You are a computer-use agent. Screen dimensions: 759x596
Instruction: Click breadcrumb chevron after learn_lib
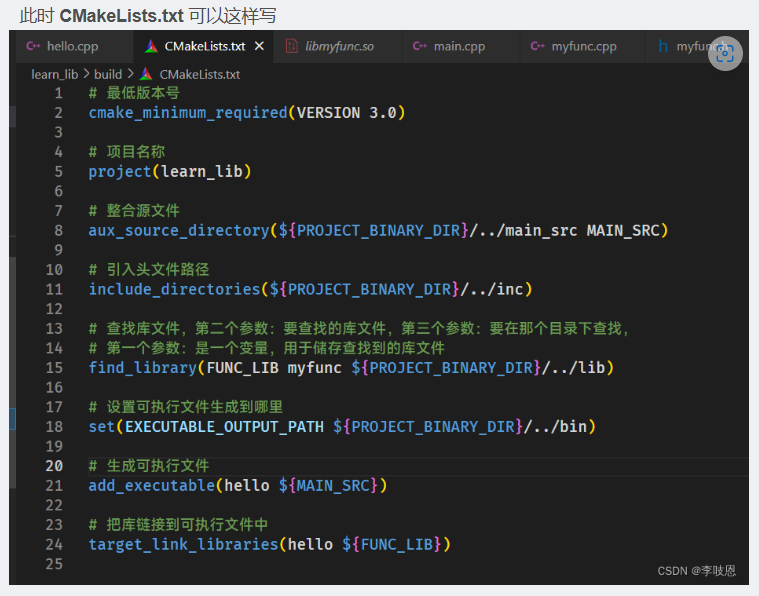pyautogui.click(x=86, y=74)
